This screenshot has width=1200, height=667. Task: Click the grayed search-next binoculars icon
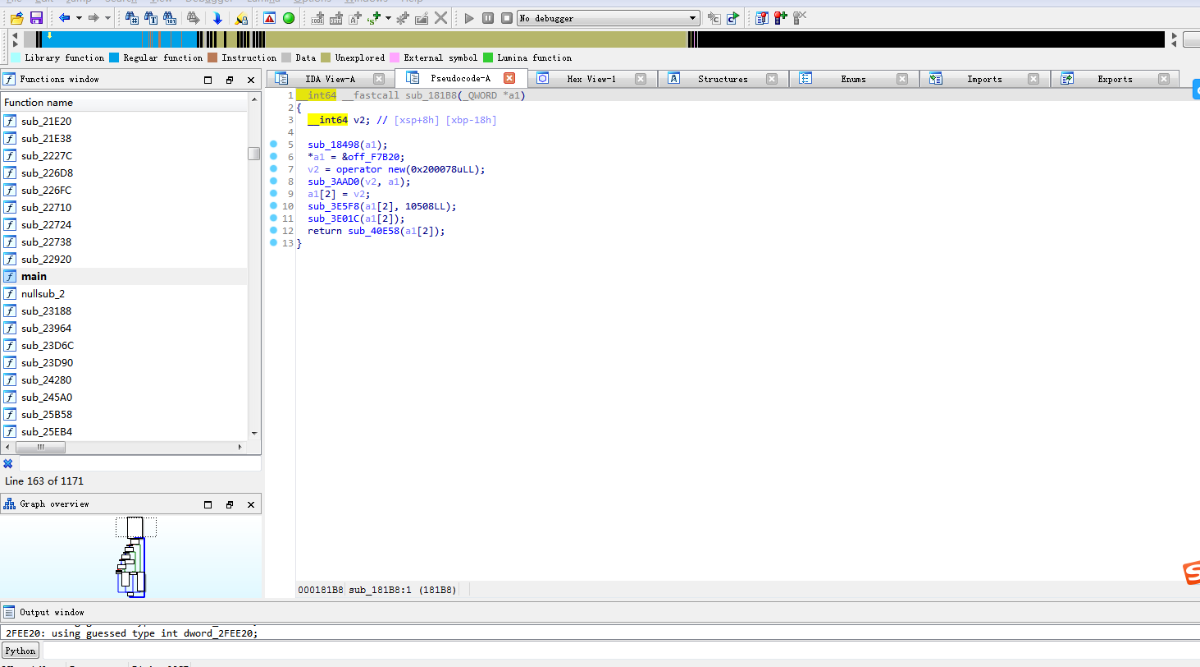click(x=193, y=18)
